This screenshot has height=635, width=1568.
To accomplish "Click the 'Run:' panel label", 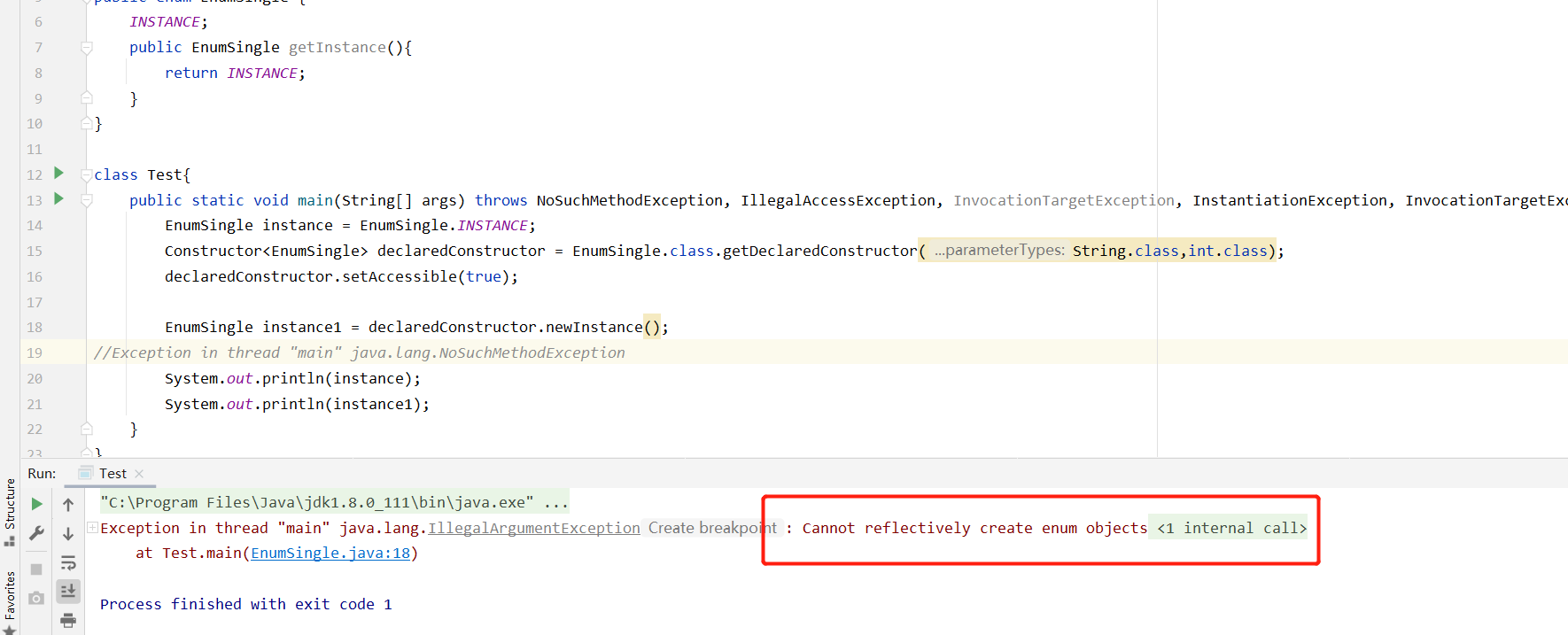I will point(42,474).
